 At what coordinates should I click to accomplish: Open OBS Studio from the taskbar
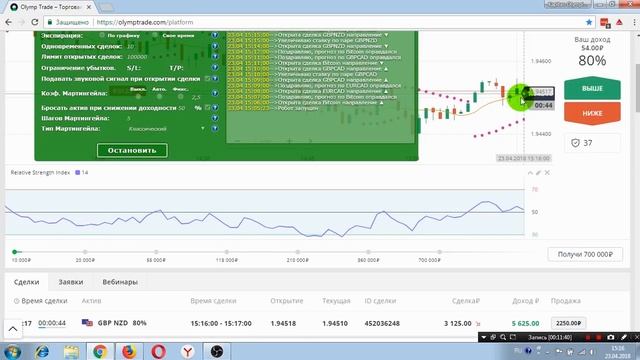pos(217,351)
